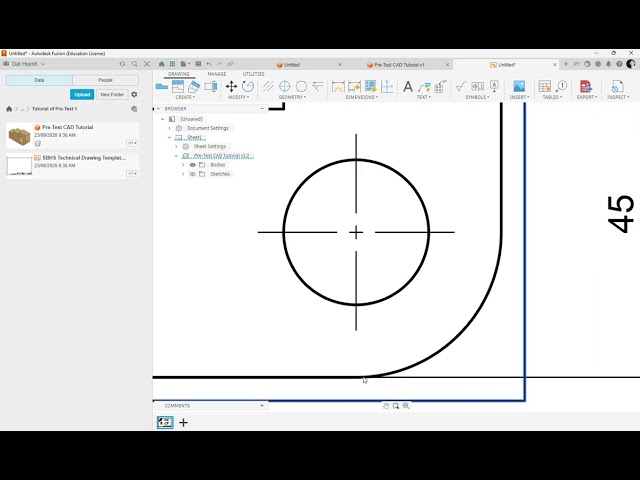Open Pre-Test CAD Tutorial thumbnail
Screen dimensions: 640x480
coord(19,136)
